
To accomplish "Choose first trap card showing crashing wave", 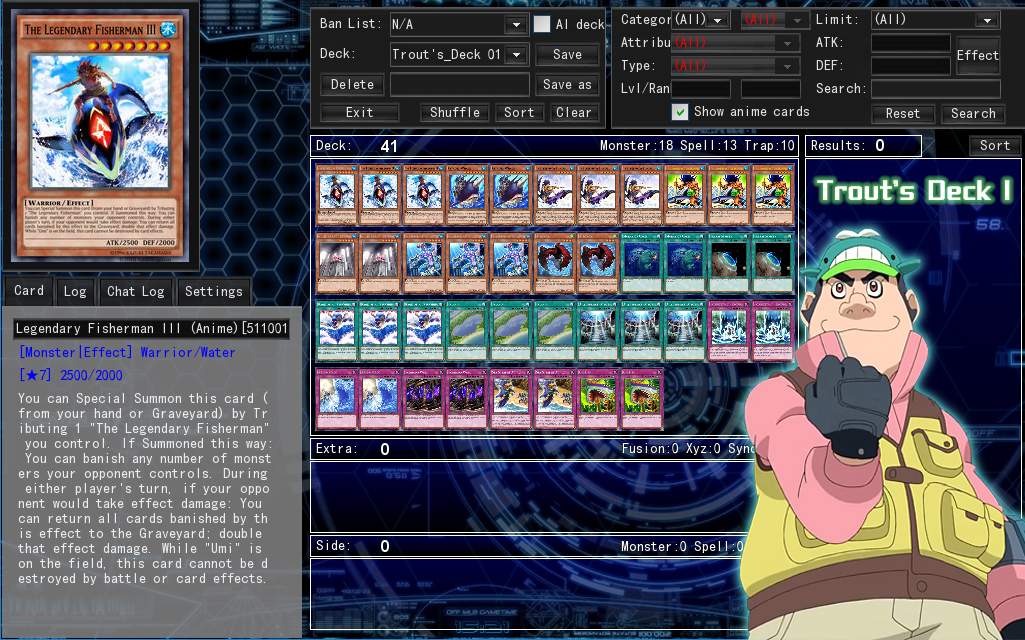I will click(x=336, y=399).
